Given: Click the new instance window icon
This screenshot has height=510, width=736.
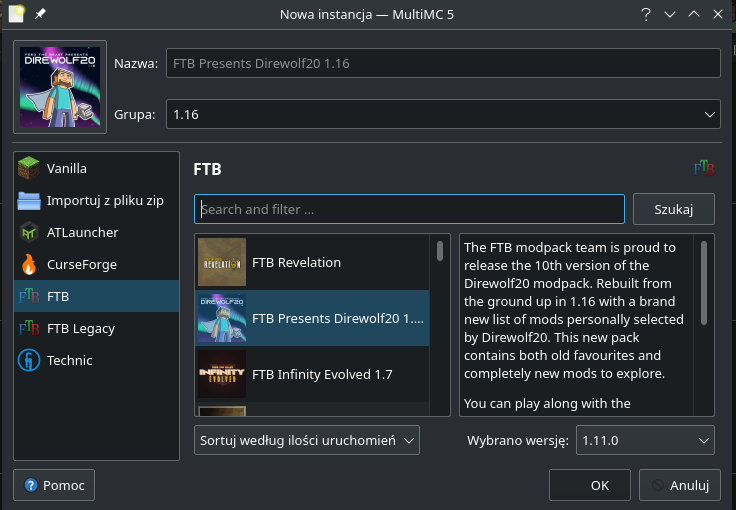Looking at the screenshot, I should (x=16, y=14).
